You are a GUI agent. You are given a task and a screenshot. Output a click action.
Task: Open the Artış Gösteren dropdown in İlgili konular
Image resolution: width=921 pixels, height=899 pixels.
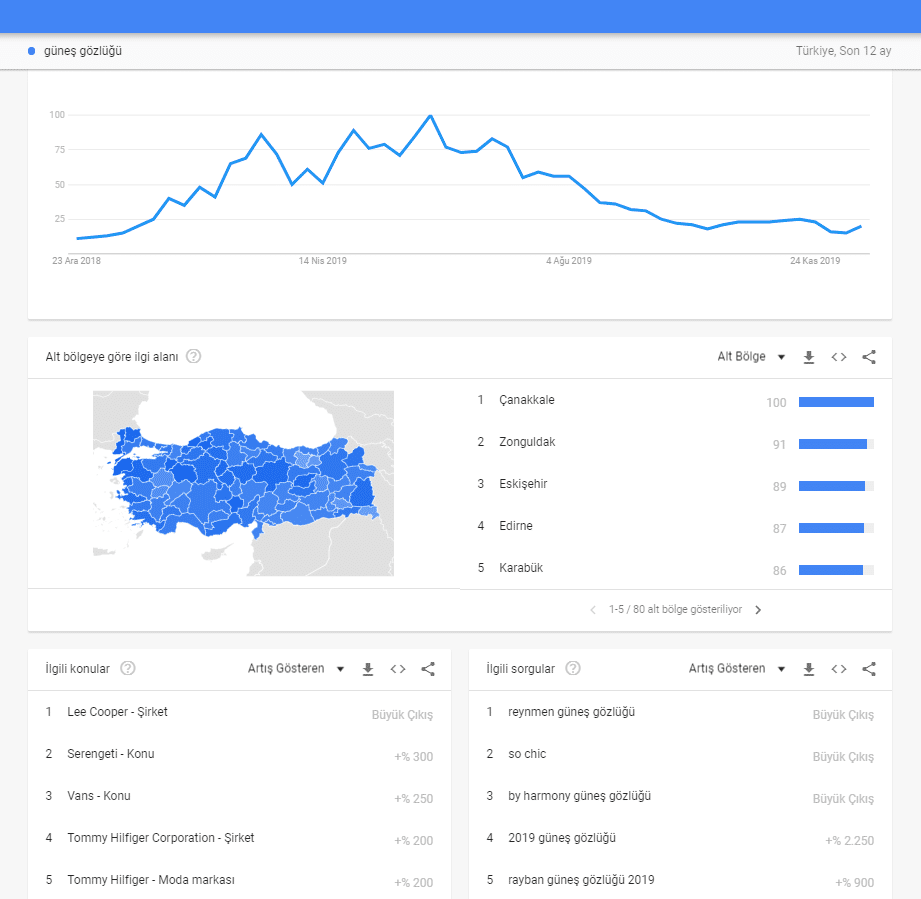coord(296,669)
